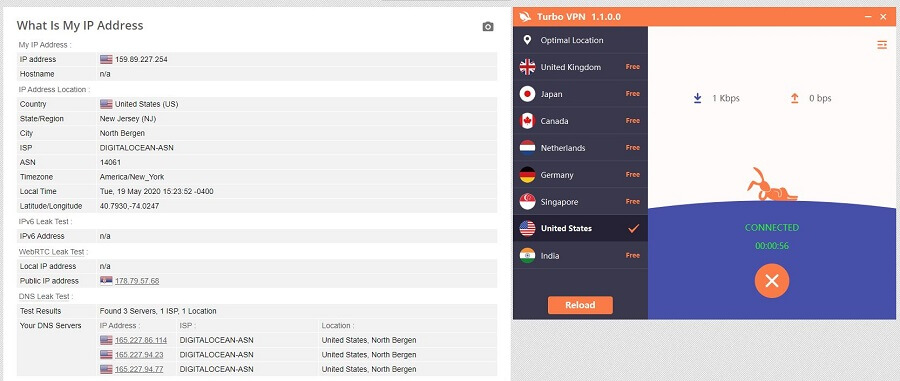The image size is (900, 381).
Task: Click Free label next to Japan
Action: [633, 94]
